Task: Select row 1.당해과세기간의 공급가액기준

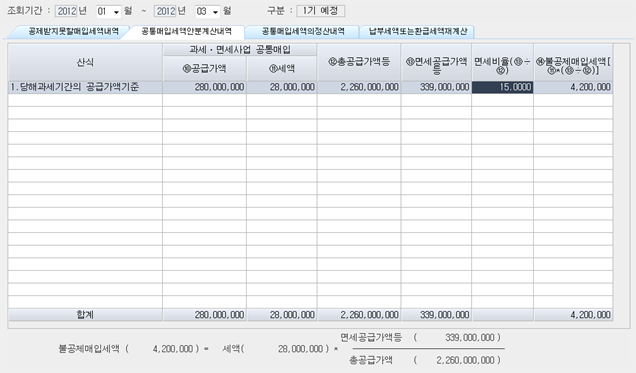Action: coord(85,87)
